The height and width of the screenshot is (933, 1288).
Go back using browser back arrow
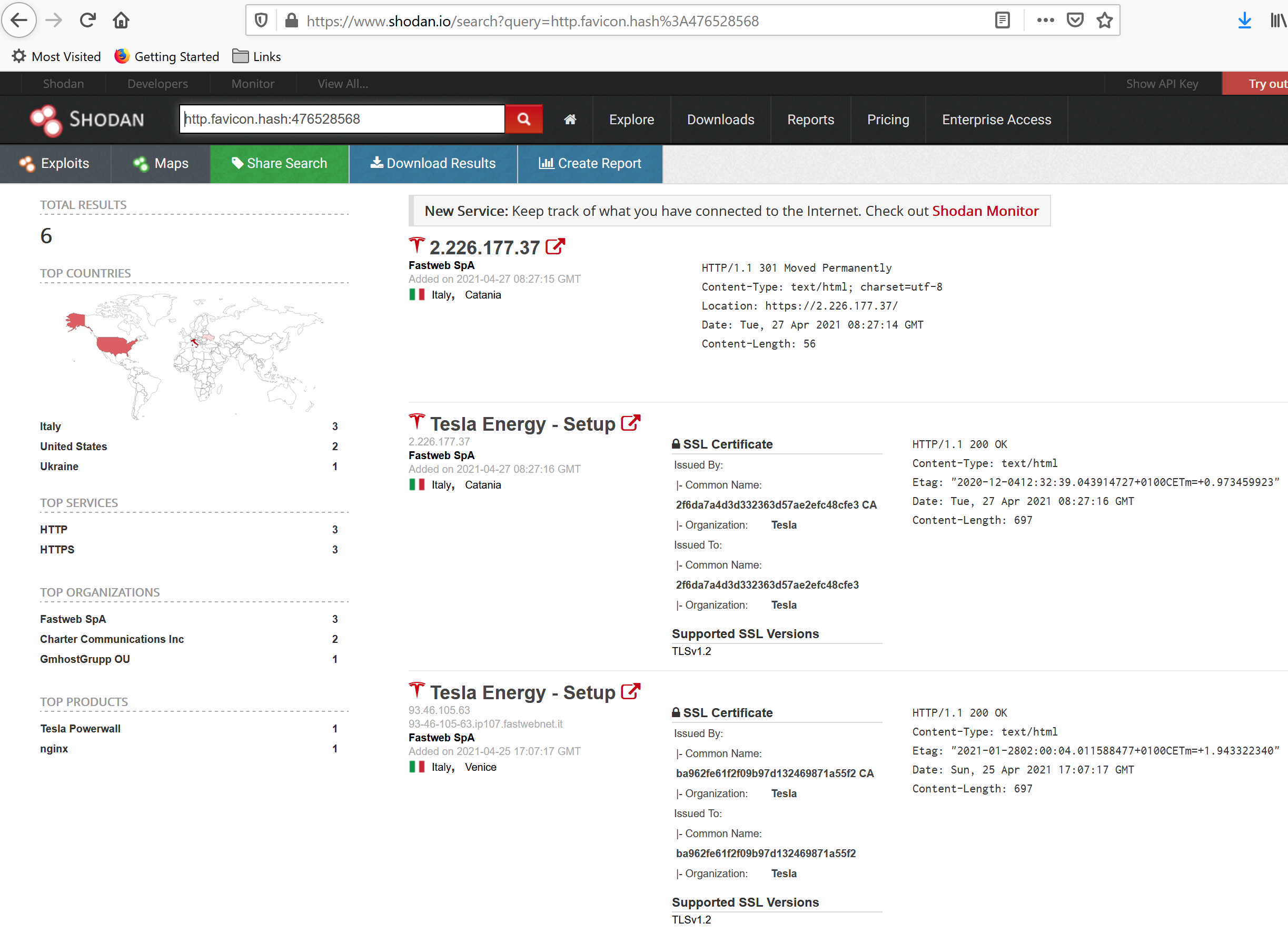click(19, 21)
